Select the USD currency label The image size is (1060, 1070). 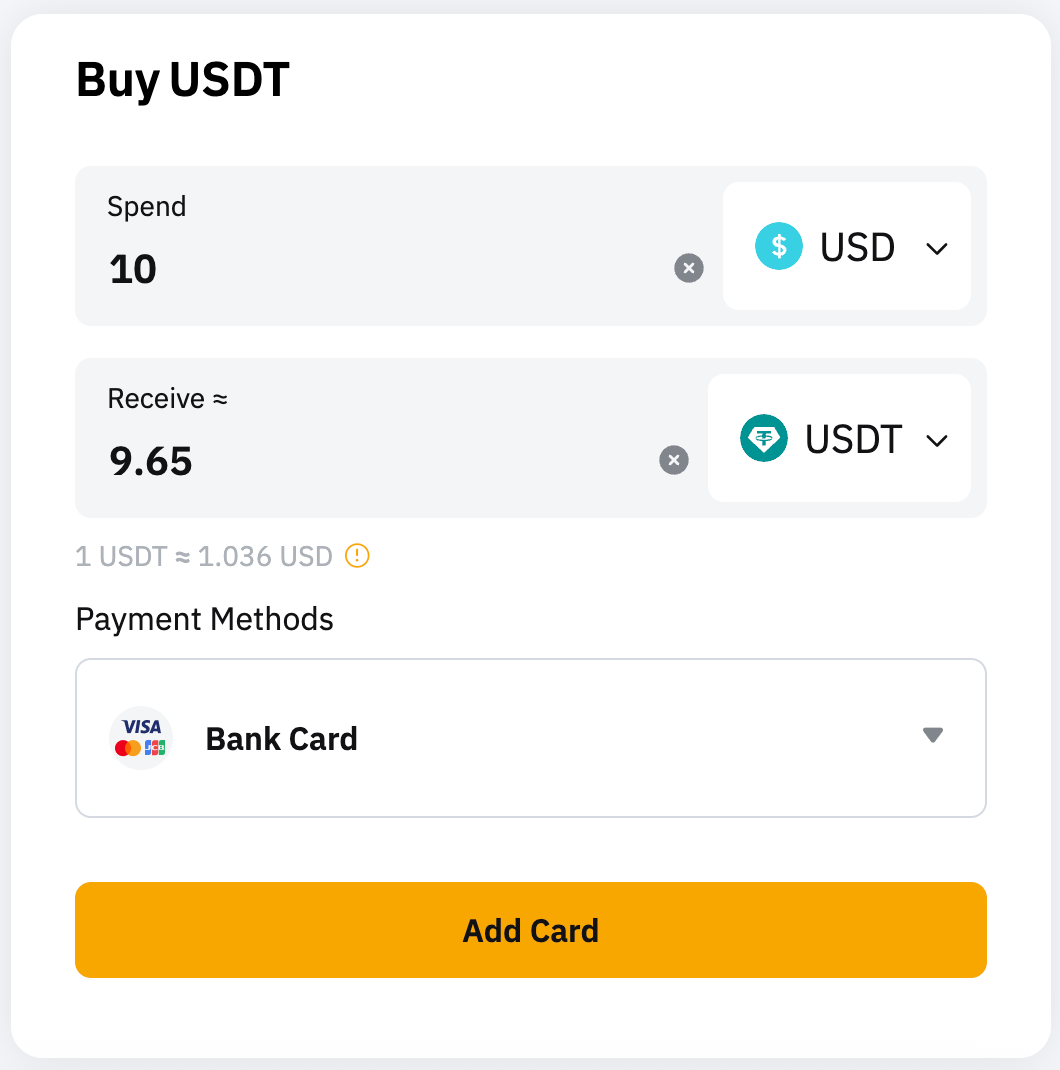(x=857, y=247)
